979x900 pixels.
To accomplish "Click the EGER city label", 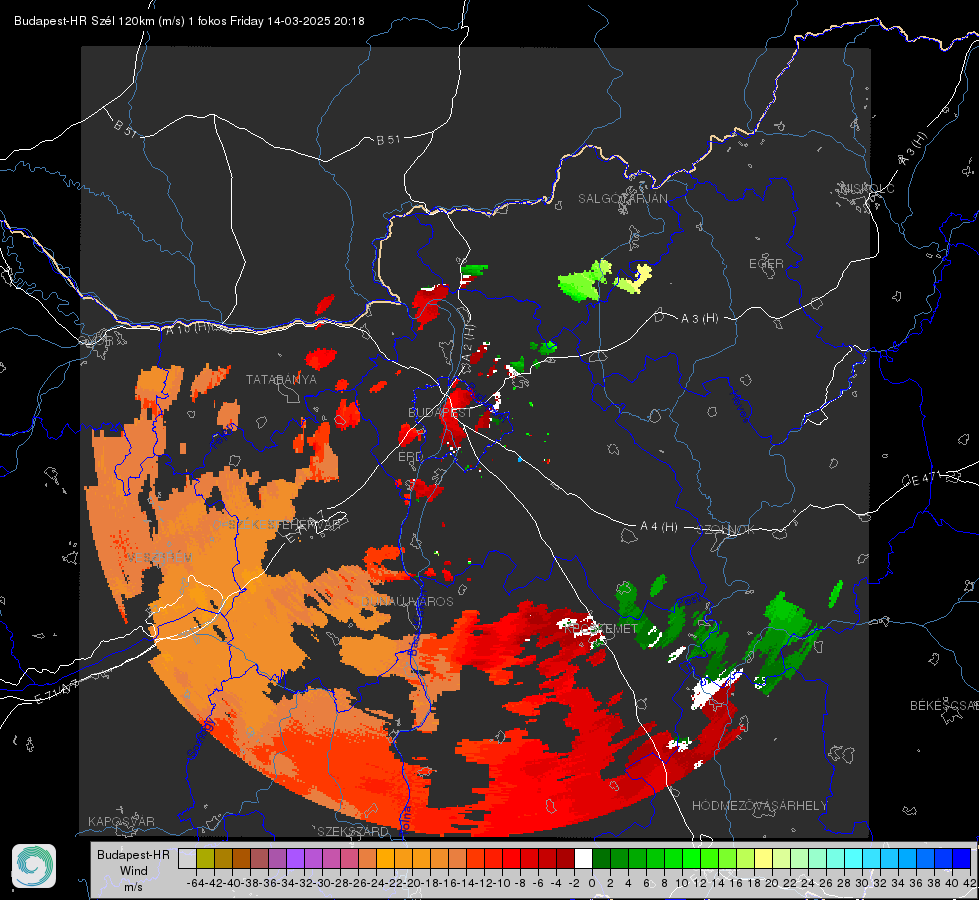I will (x=766, y=264).
